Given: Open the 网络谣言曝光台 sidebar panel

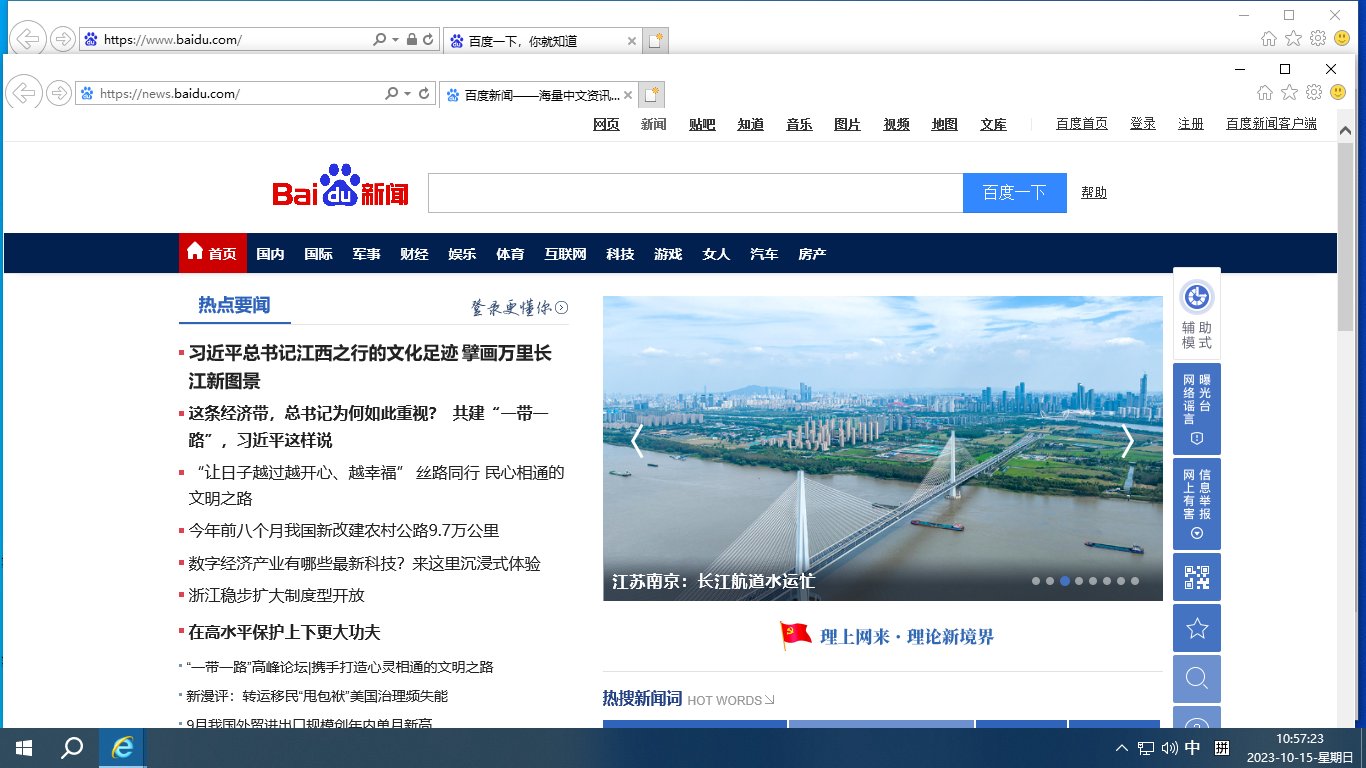Looking at the screenshot, I should click(1196, 407).
